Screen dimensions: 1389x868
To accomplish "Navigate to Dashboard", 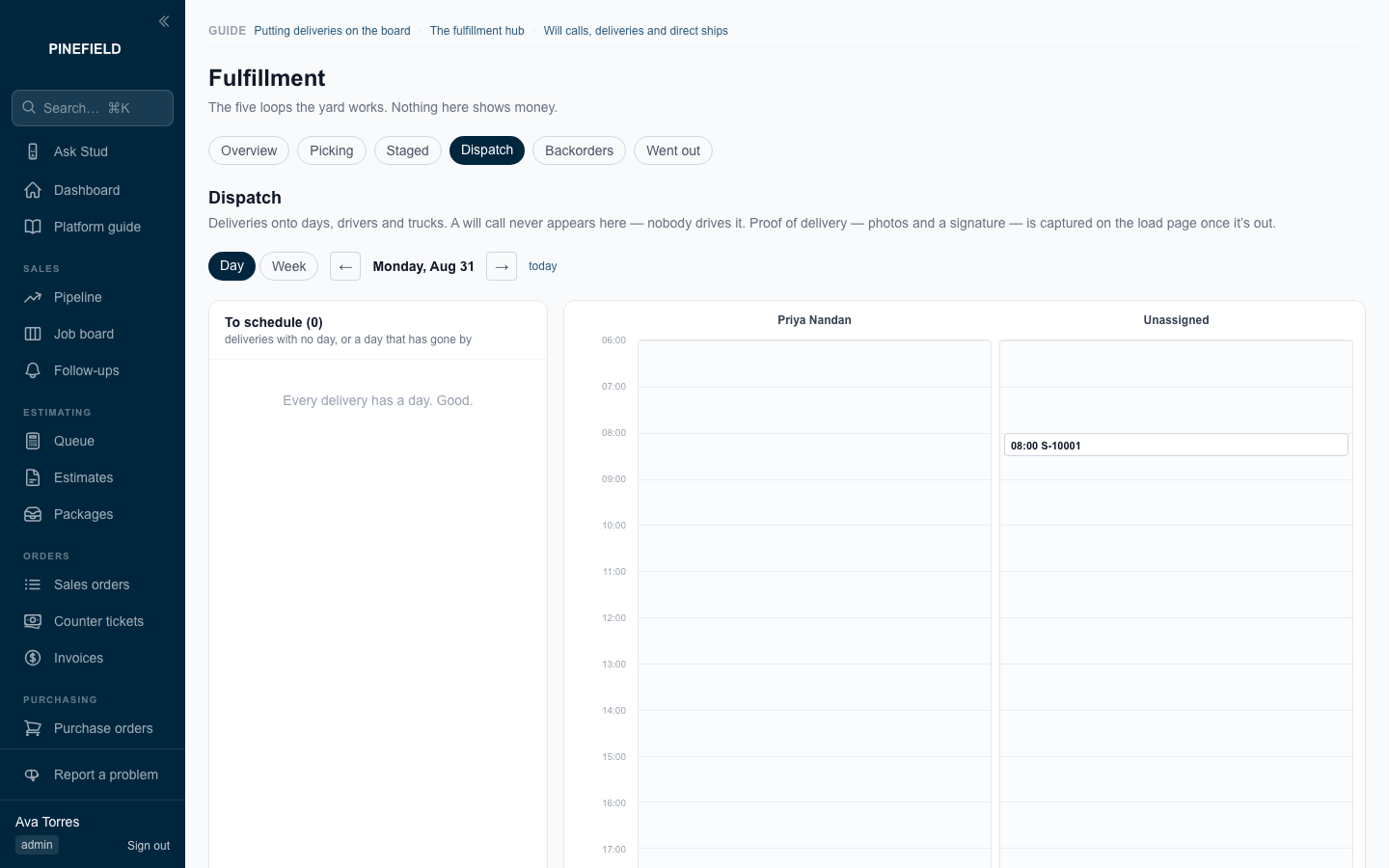I will (x=93, y=190).
